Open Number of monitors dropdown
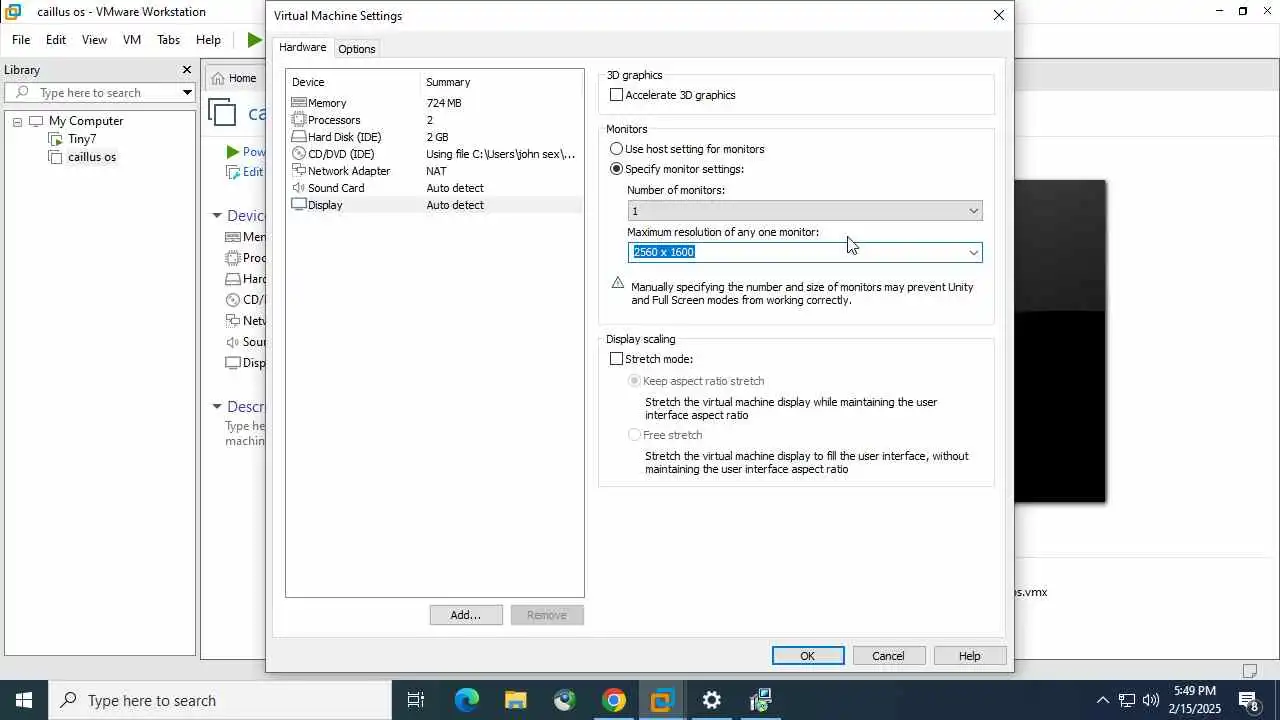This screenshot has height=720, width=1280. [x=805, y=211]
